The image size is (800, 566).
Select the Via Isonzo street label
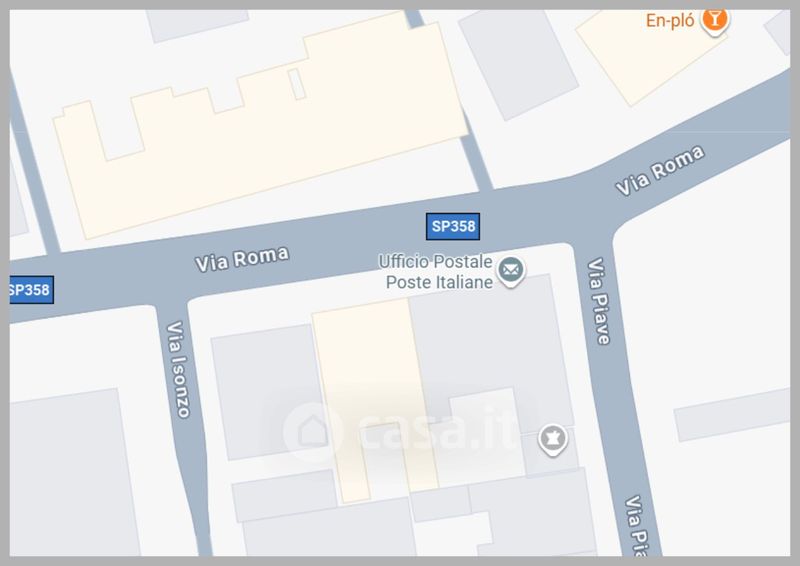178,369
